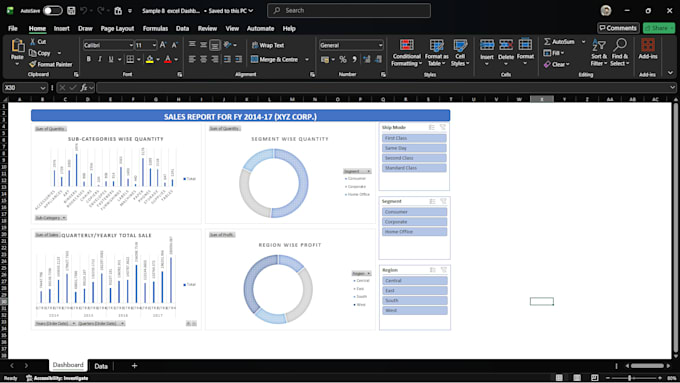
Task: Click the Delete cells icon
Action: 506,45
